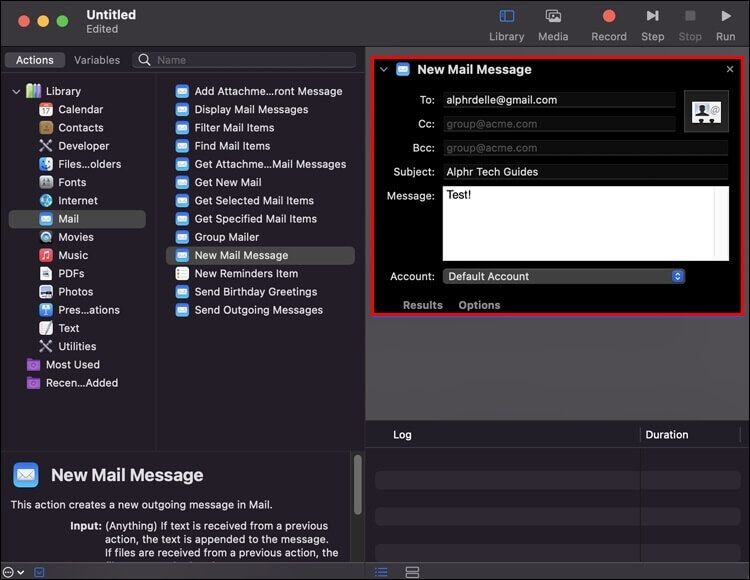Show the variables list view
The width and height of the screenshot is (750, 580).
[412, 572]
